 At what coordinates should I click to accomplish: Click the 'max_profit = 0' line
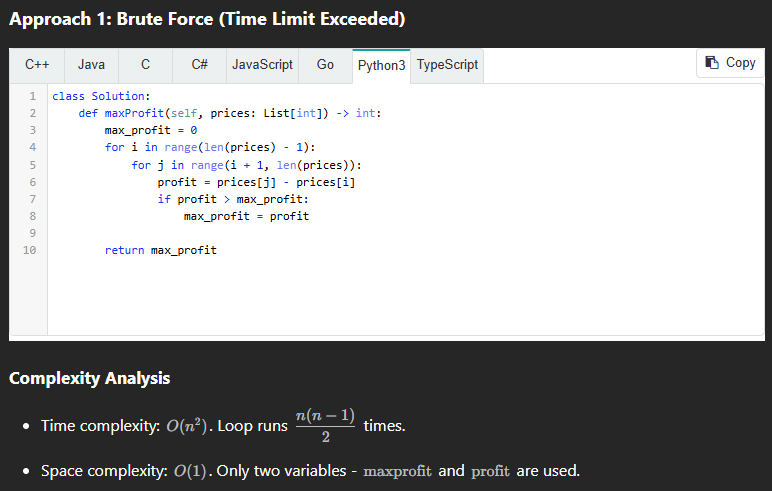click(151, 130)
